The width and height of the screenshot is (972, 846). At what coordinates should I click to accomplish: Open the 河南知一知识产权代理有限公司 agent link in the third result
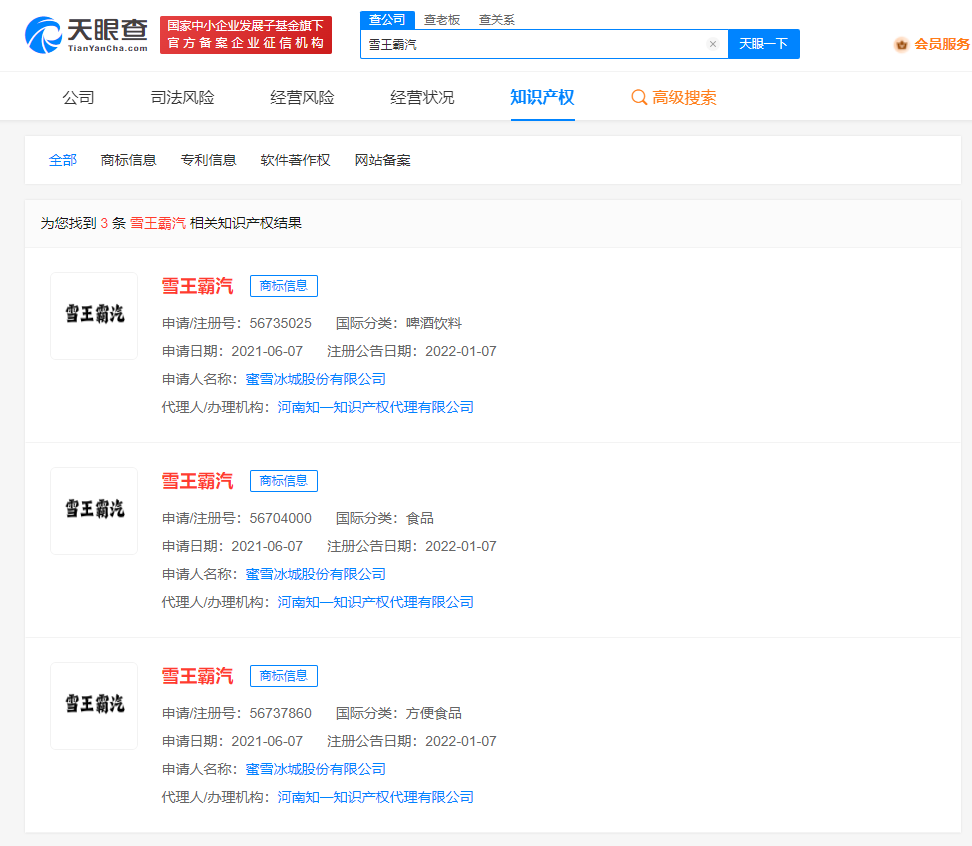[x=375, y=797]
